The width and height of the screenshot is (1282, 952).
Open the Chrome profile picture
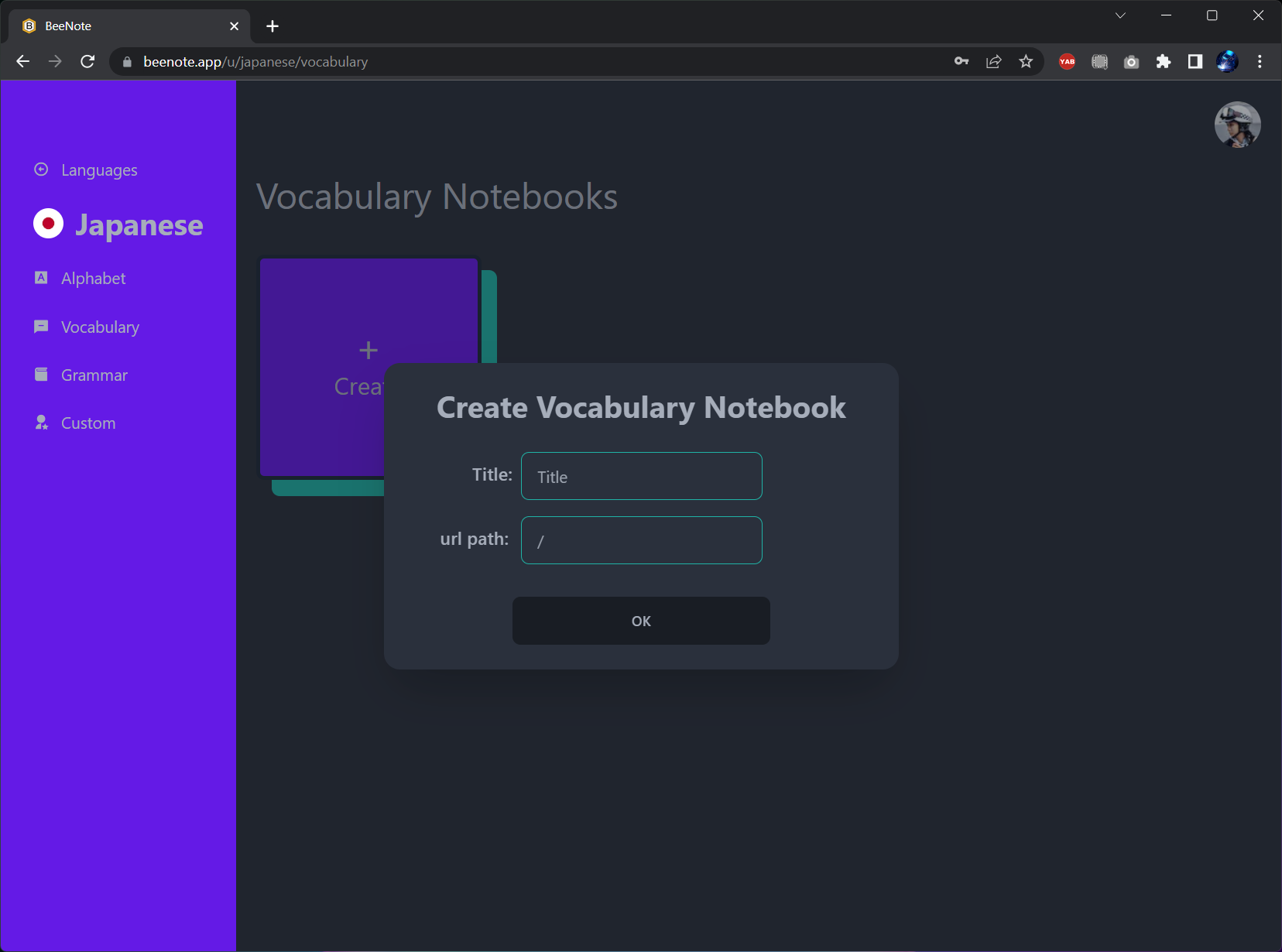[x=1227, y=61]
